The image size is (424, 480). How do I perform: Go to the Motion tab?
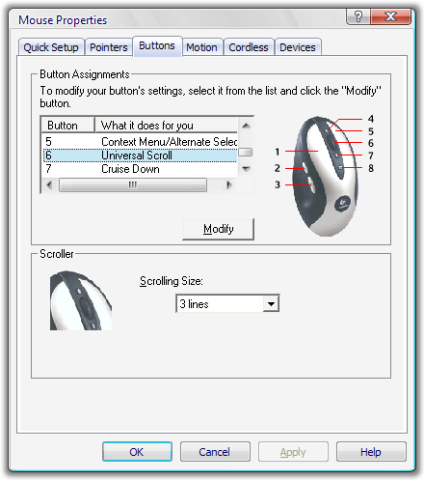[x=202, y=47]
